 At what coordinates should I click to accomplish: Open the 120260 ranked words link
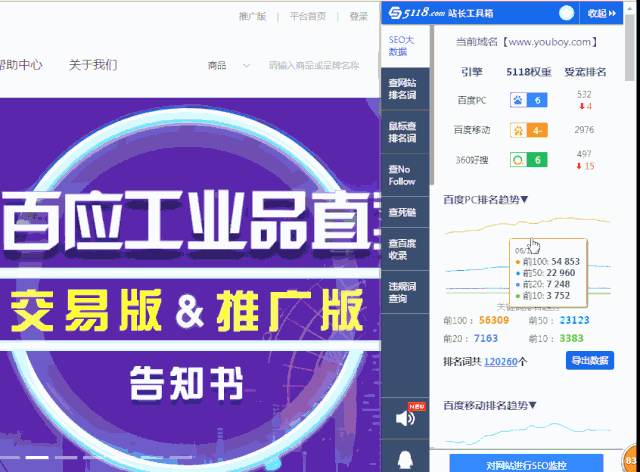(x=500, y=362)
